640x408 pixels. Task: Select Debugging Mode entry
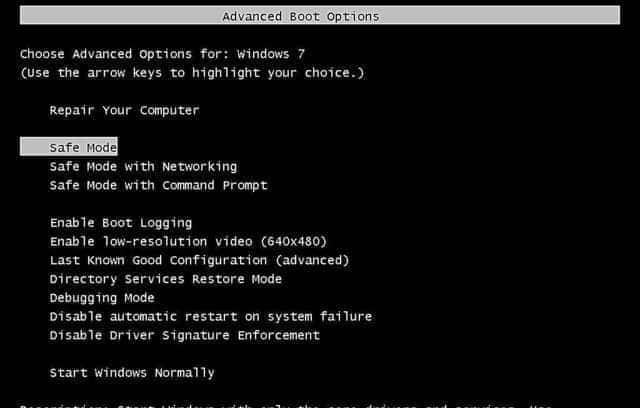101,297
